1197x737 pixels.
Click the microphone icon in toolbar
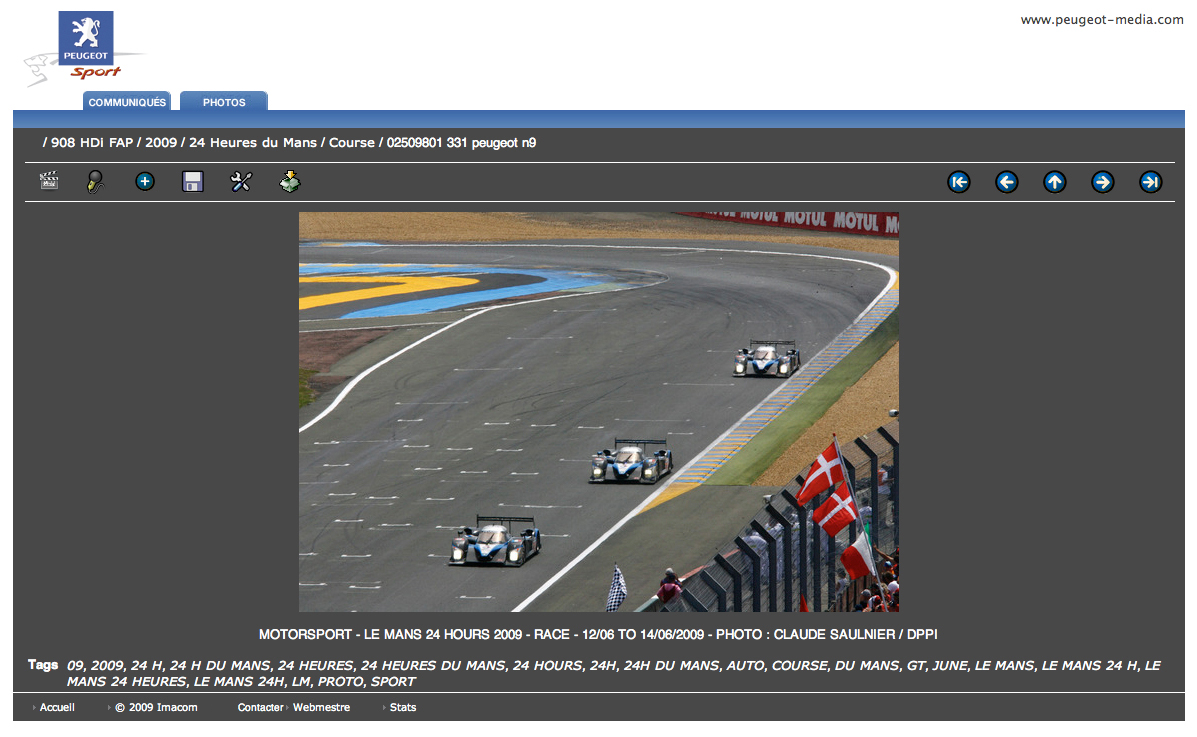click(x=95, y=182)
